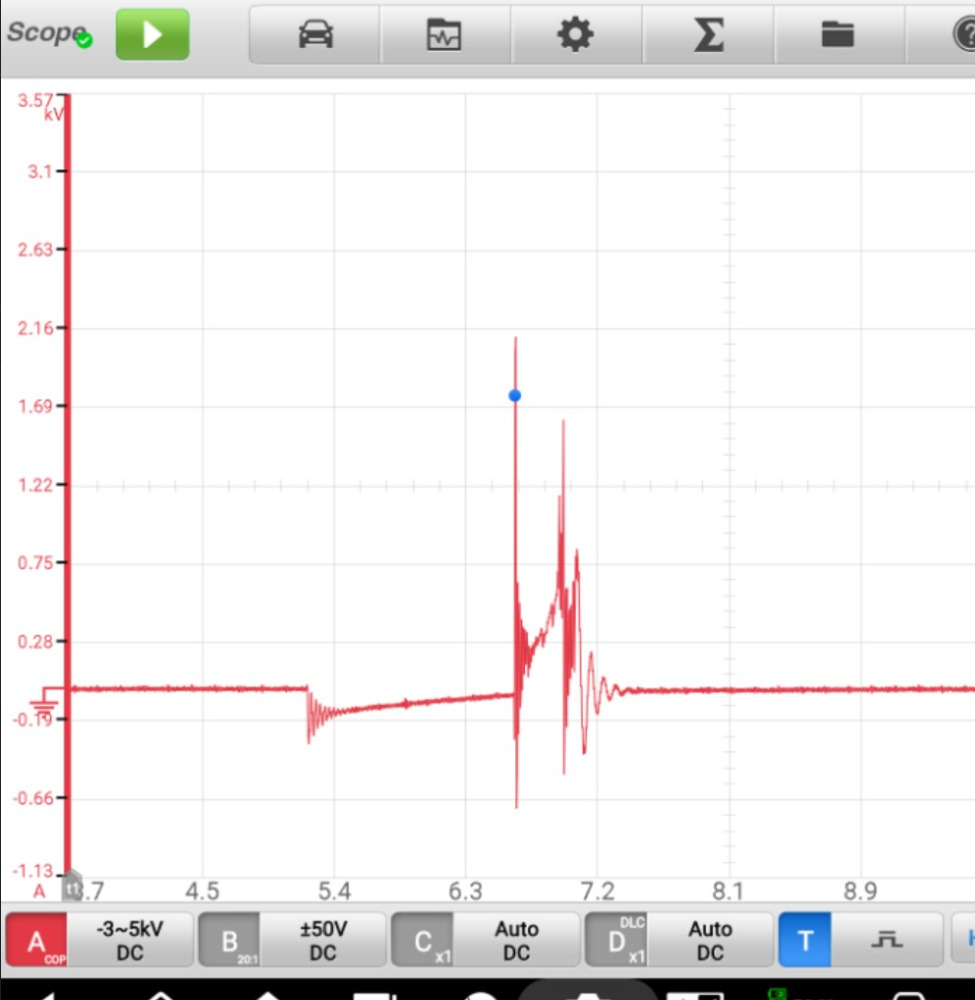Image resolution: width=975 pixels, height=1000 pixels.
Task: Tap the Scope connection status logo
Action: coord(49,33)
